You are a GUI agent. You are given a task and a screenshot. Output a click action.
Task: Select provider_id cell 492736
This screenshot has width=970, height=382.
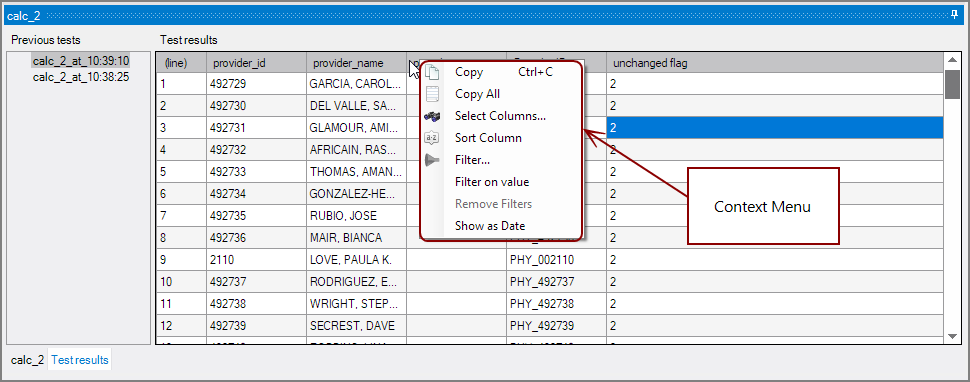pyautogui.click(x=257, y=238)
